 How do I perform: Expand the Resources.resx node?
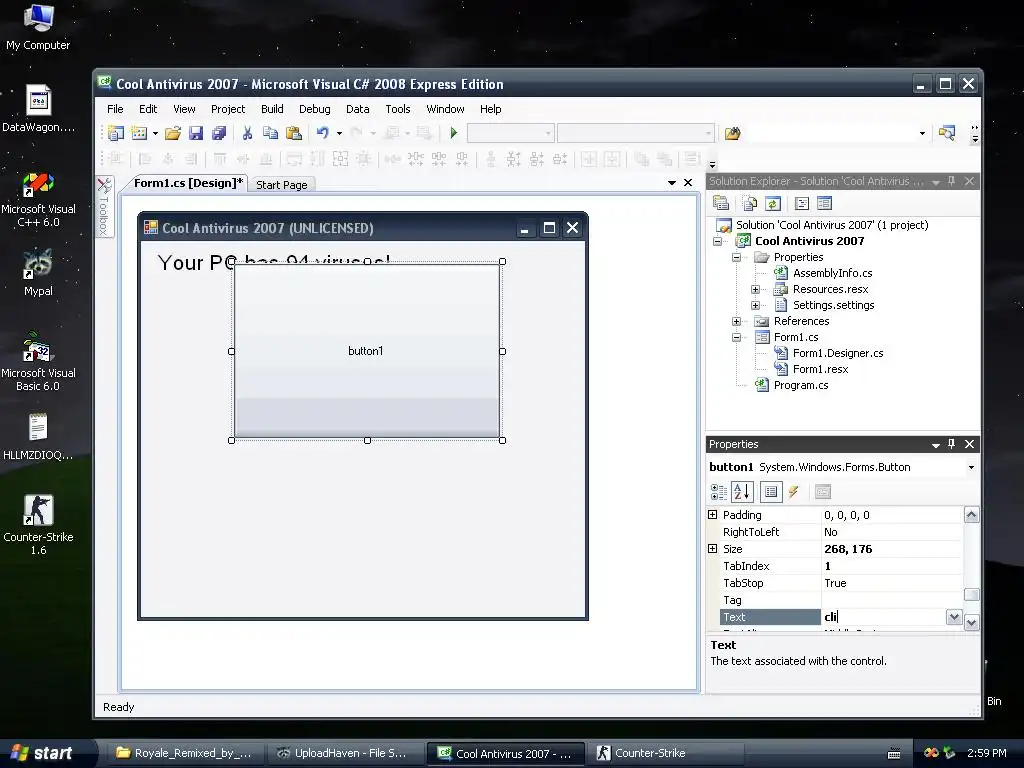(x=755, y=289)
